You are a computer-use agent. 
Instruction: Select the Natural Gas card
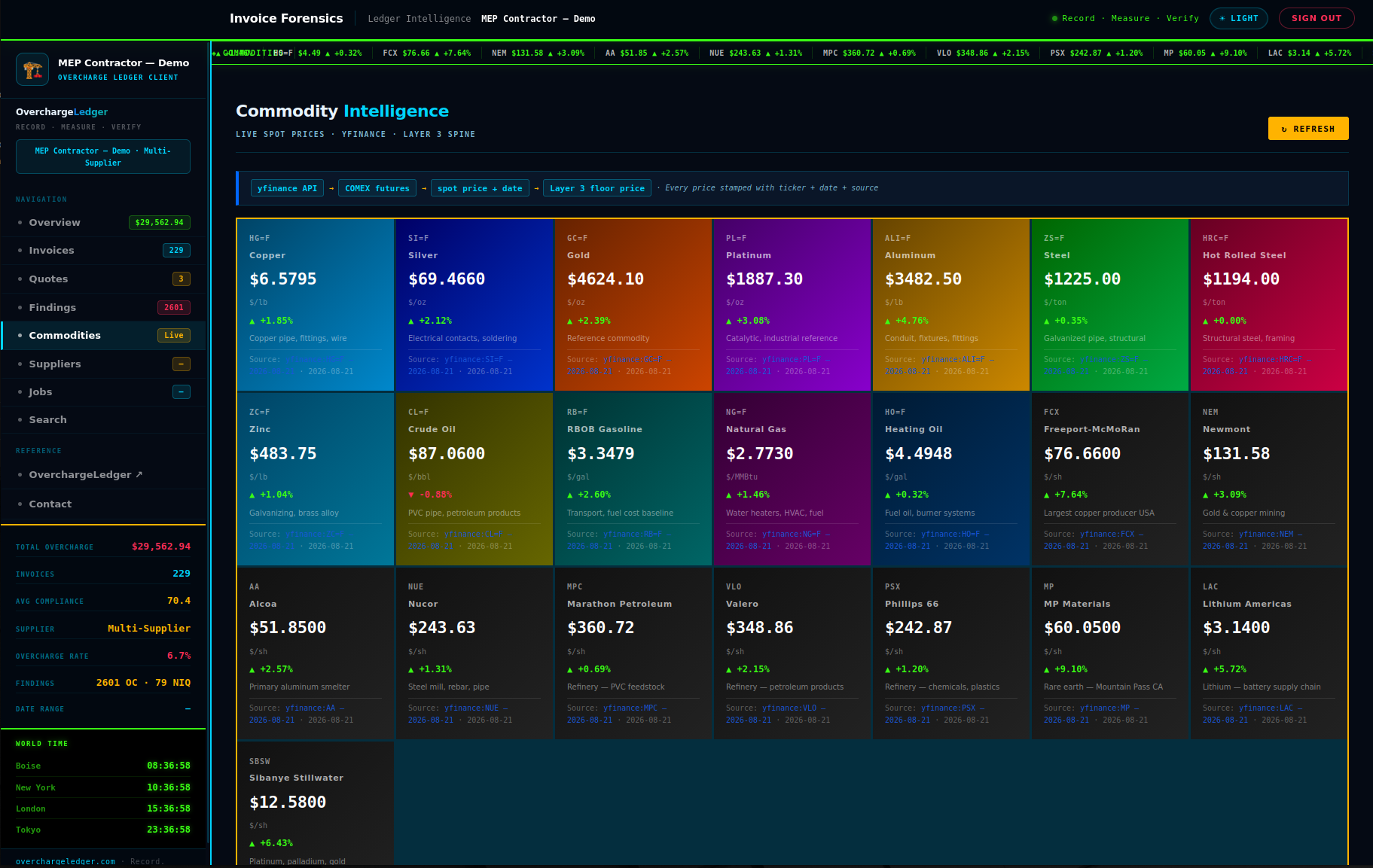click(x=792, y=479)
